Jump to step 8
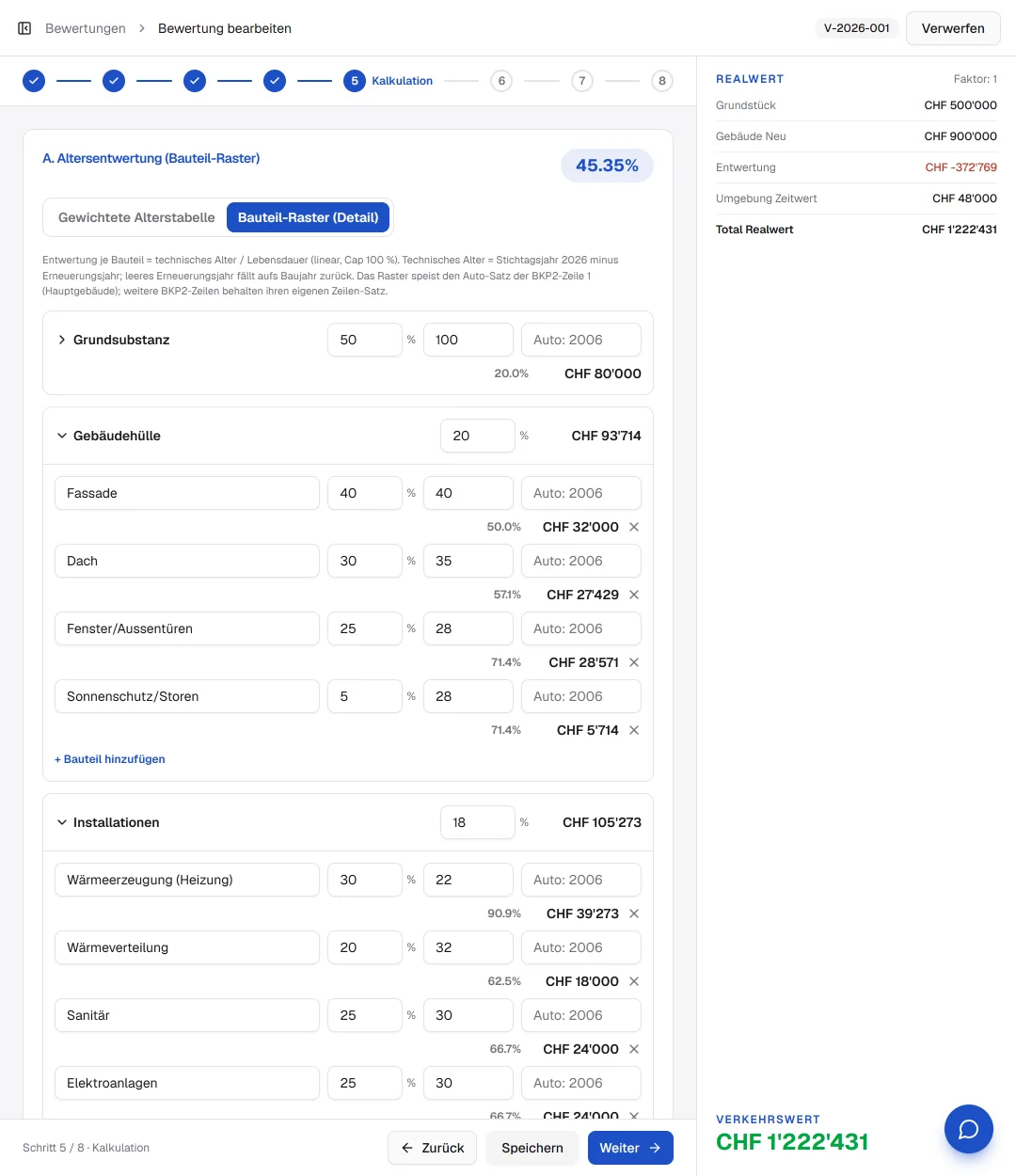This screenshot has height=1176, width=1016. pos(662,81)
